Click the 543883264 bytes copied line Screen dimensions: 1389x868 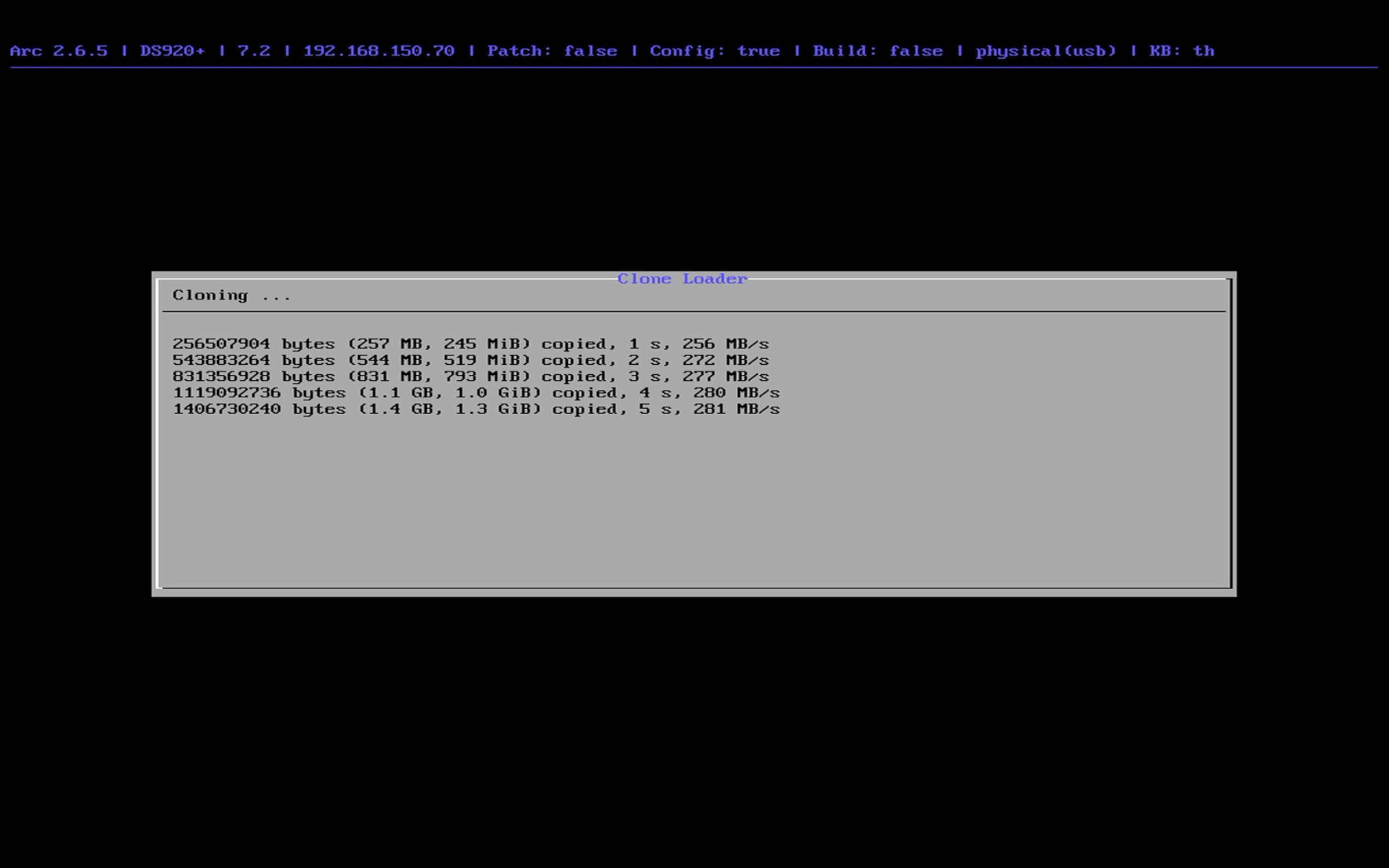pyautogui.click(x=470, y=361)
